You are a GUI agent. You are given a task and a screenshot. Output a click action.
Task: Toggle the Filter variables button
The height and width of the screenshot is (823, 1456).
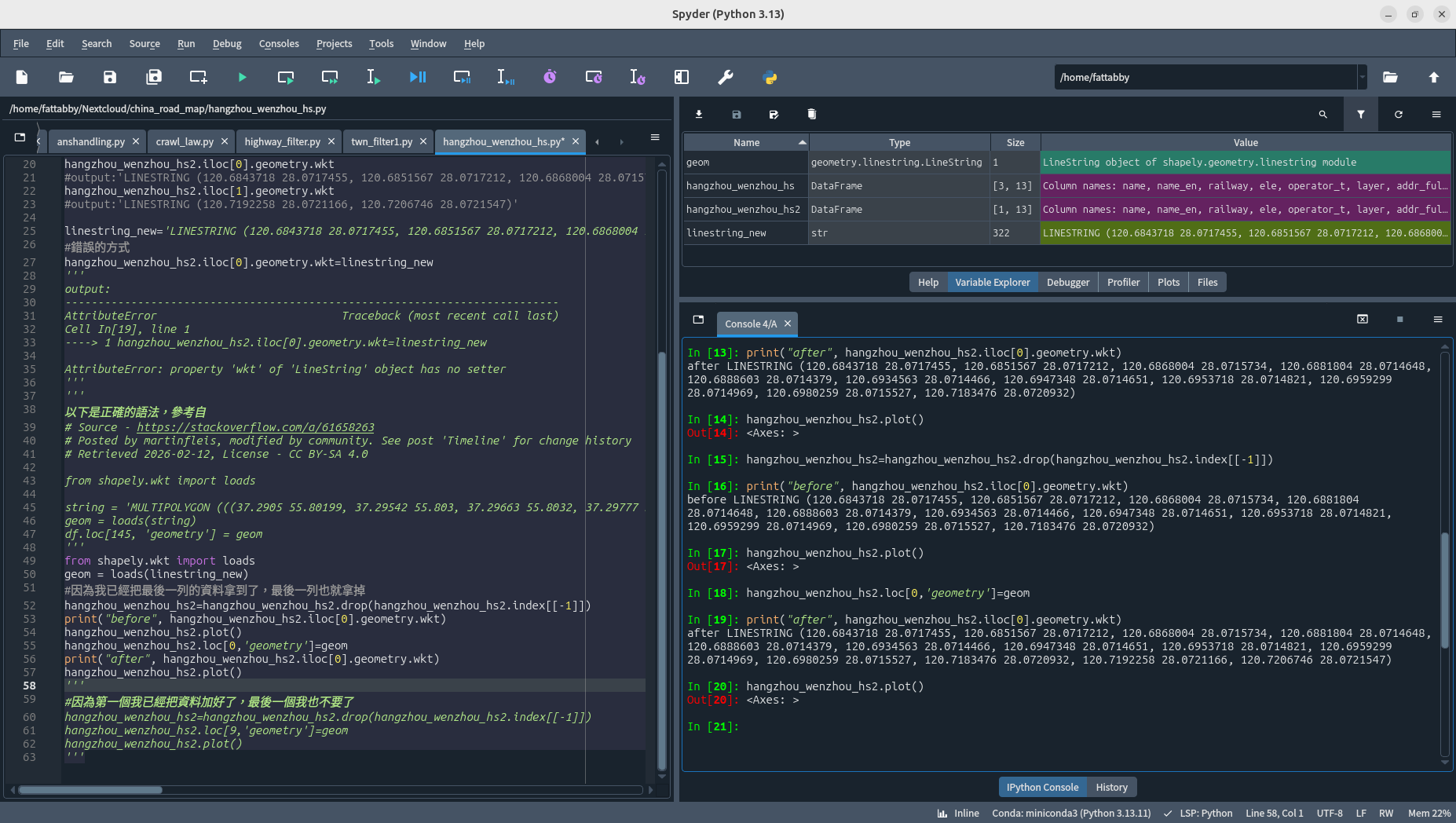[x=1360, y=115]
